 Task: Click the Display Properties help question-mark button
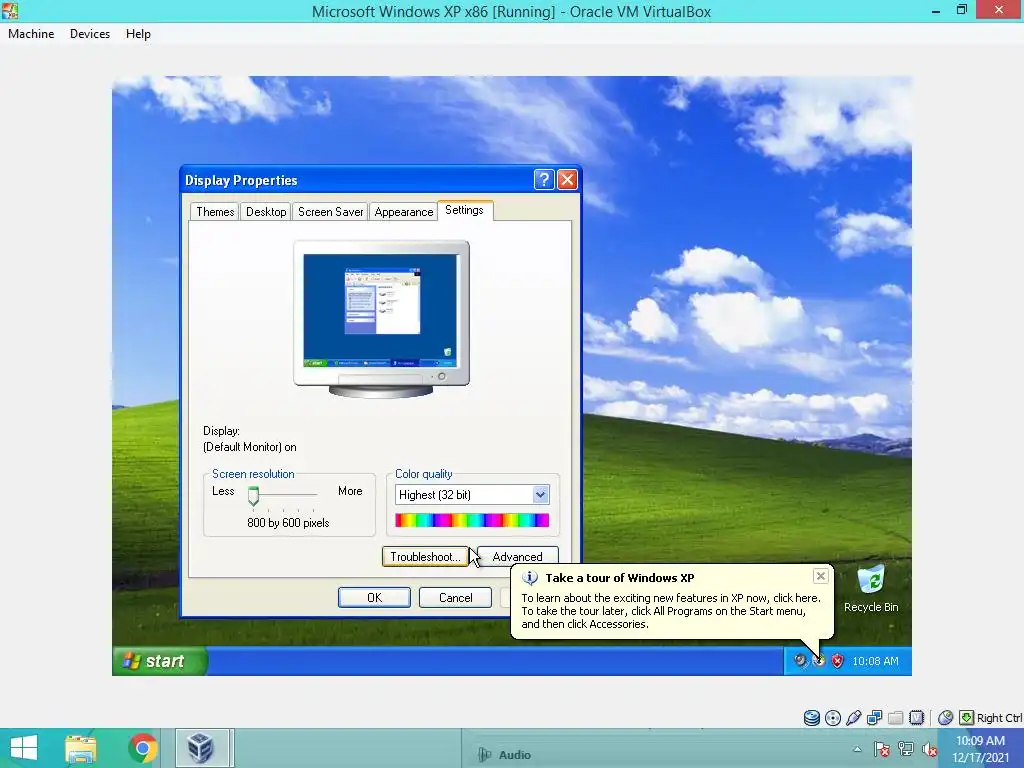point(544,180)
